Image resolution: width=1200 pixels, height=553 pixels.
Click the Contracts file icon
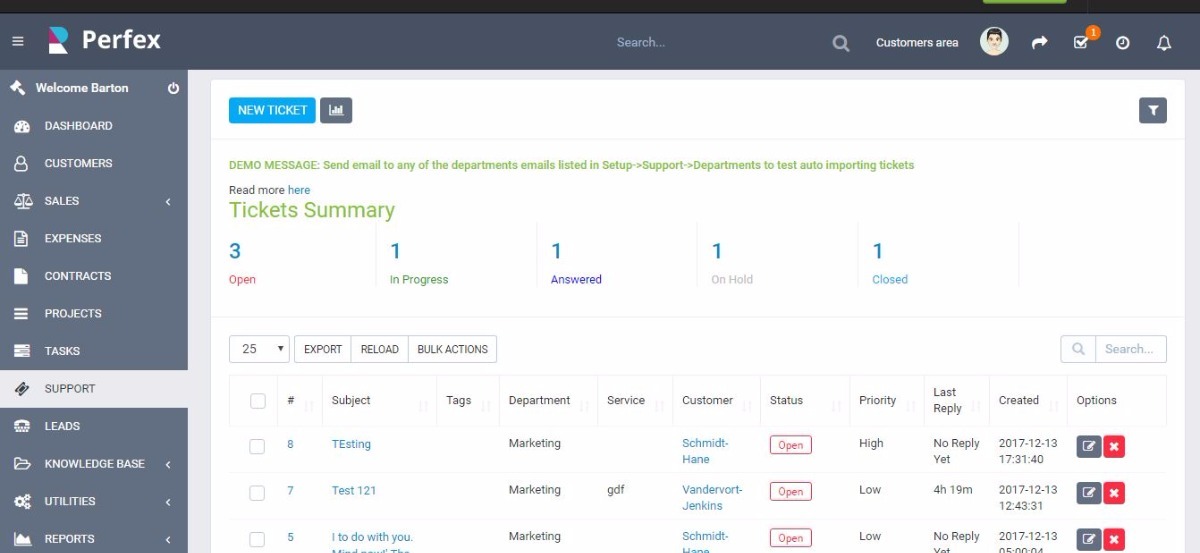(21, 276)
